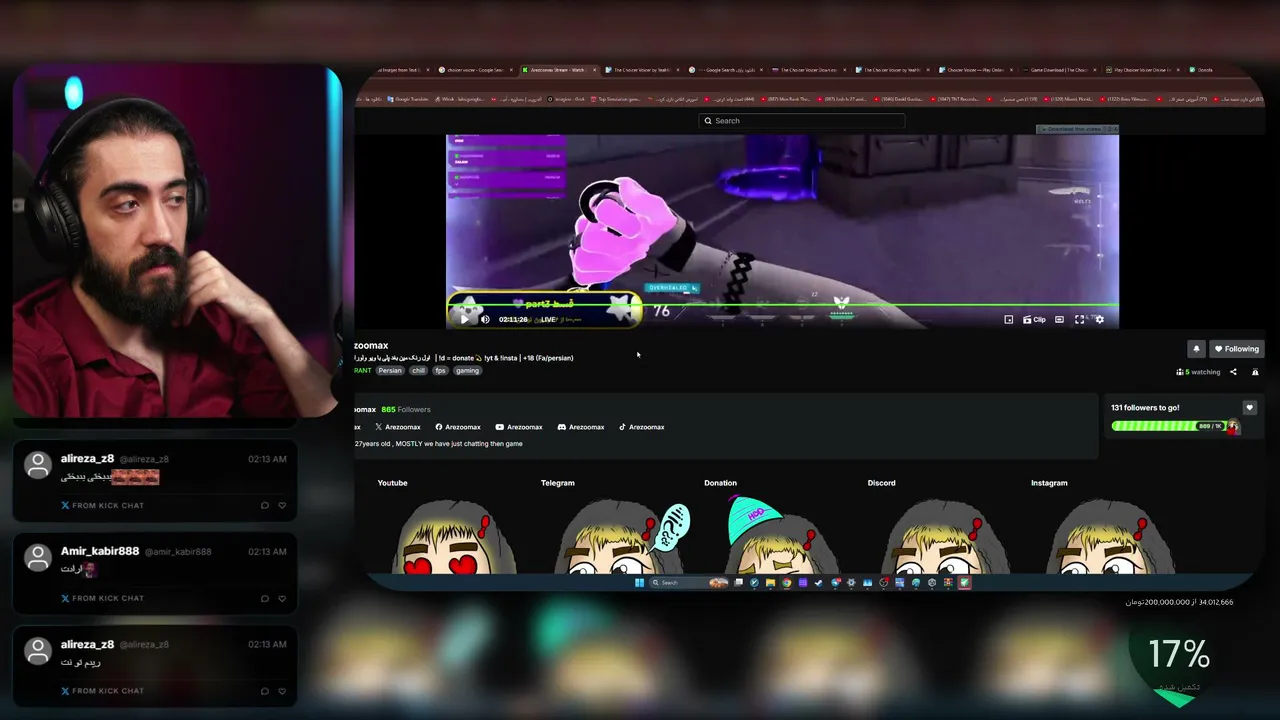The image size is (1280, 720).
Task: Open File Explorer from the taskbar
Action: (x=770, y=583)
